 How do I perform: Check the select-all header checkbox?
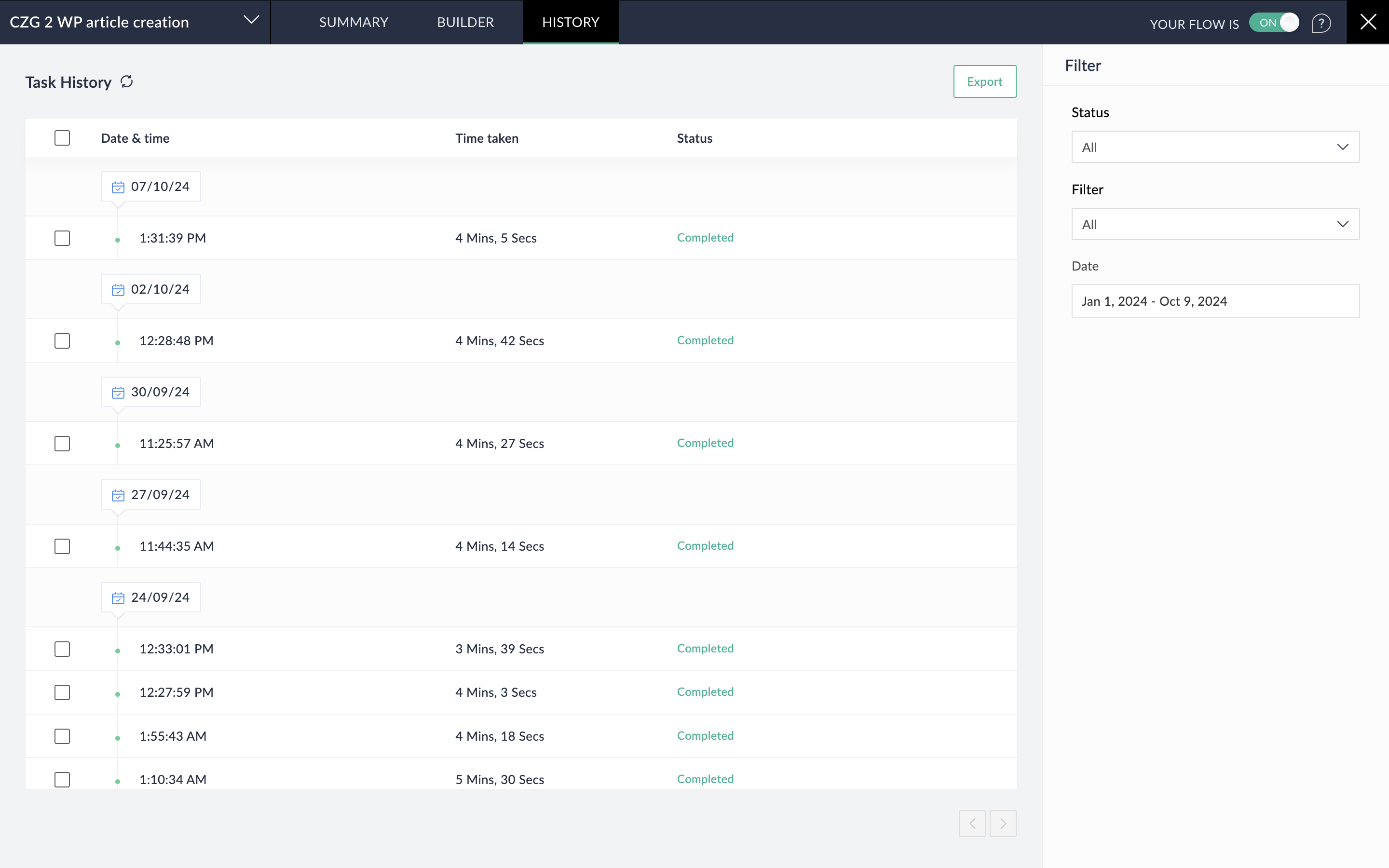tap(62, 138)
